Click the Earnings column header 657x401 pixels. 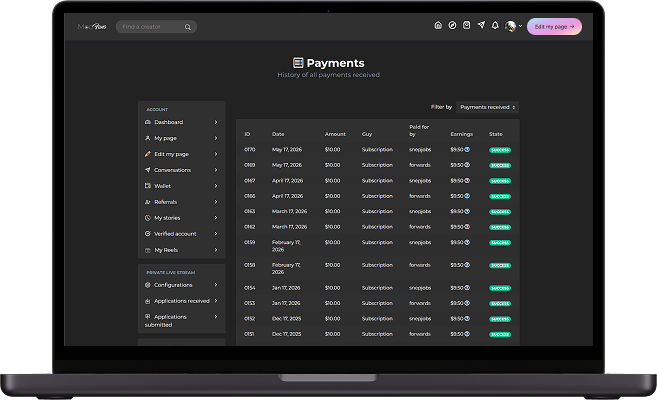pos(462,134)
